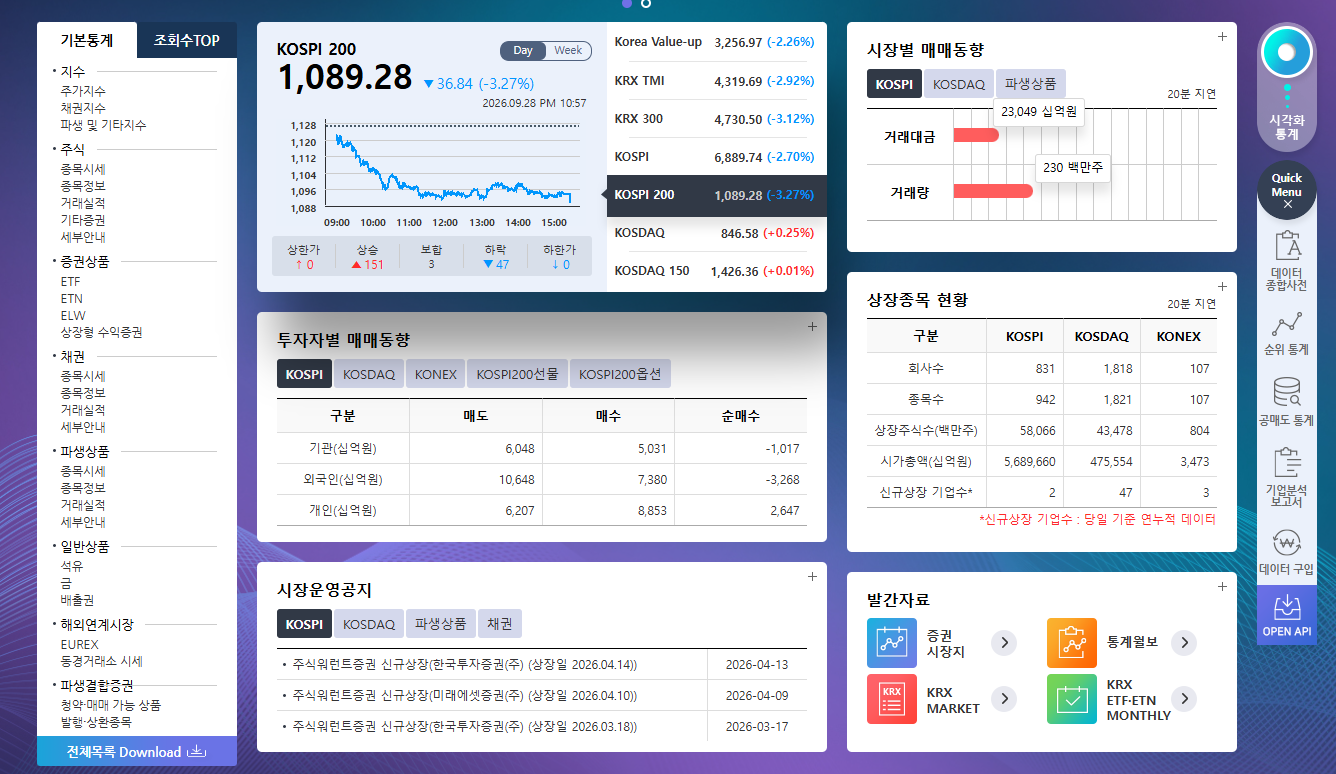The height and width of the screenshot is (774, 1336).
Task: Expand the 상장종목 현황 panel with plus
Action: (x=1222, y=286)
